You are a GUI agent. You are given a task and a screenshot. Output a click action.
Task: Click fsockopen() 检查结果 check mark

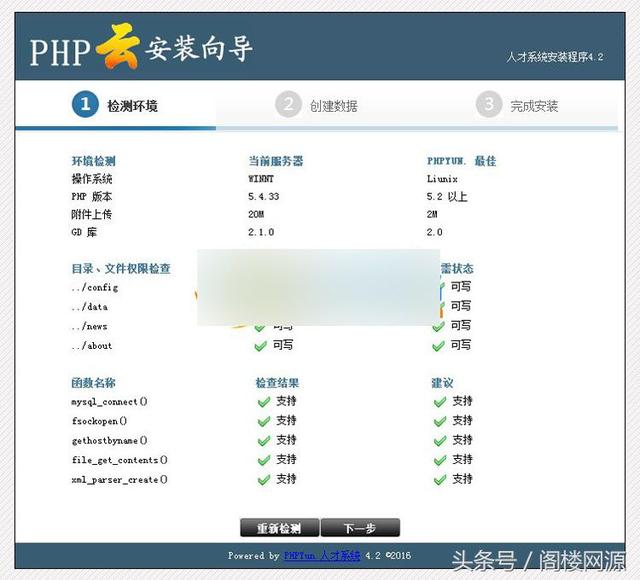click(x=264, y=421)
